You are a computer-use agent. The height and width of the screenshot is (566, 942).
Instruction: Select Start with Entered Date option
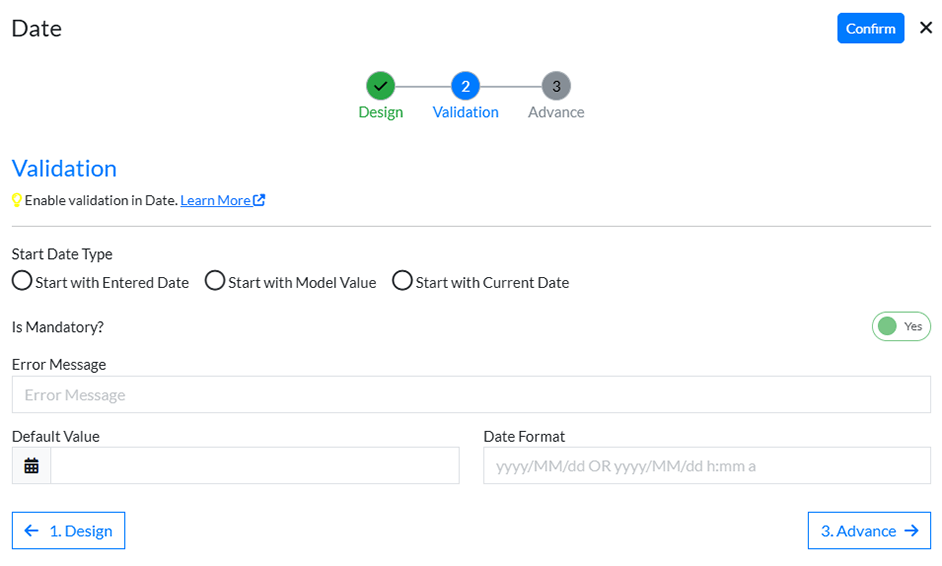pos(22,281)
